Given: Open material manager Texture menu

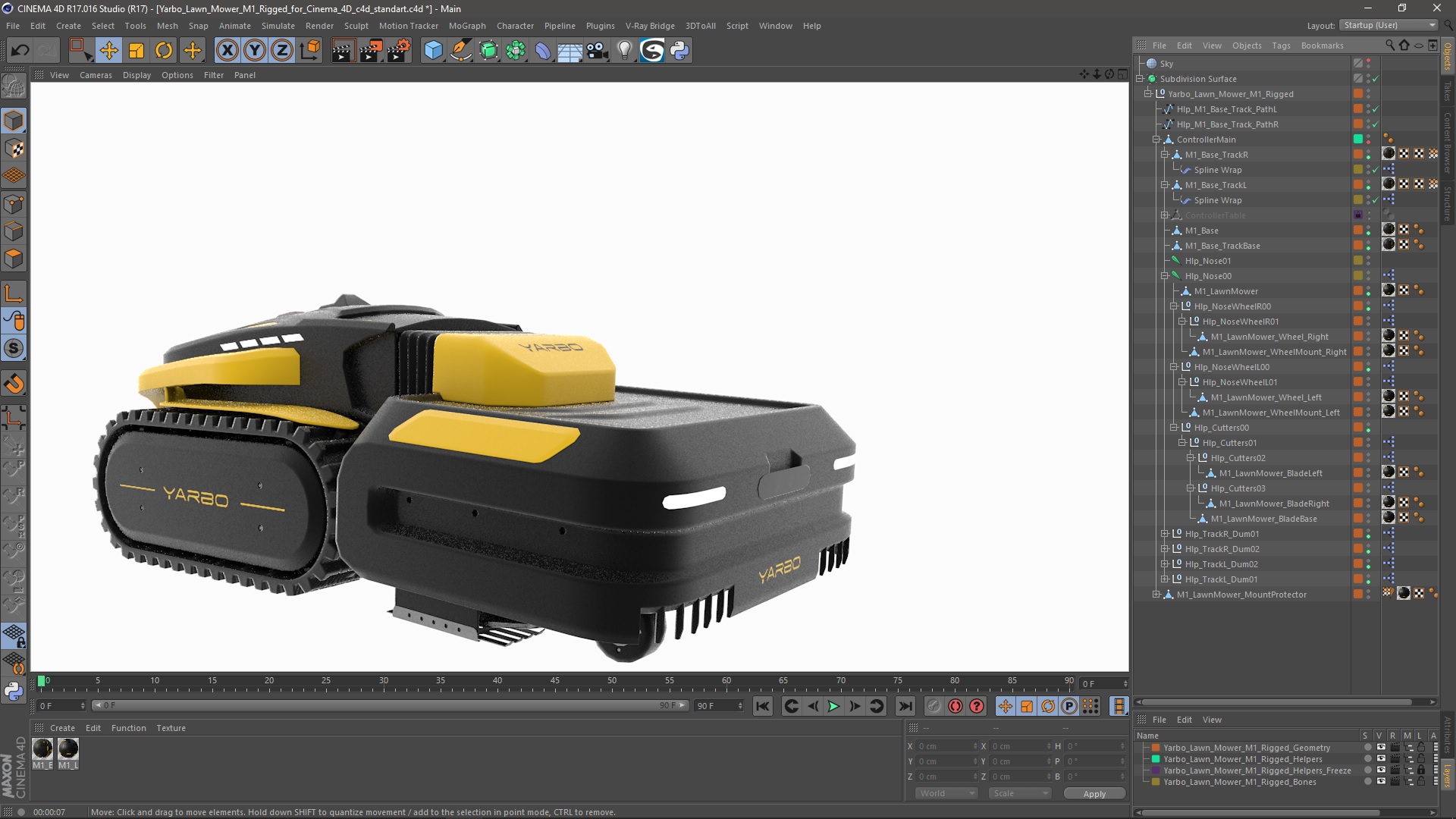Looking at the screenshot, I should (171, 728).
